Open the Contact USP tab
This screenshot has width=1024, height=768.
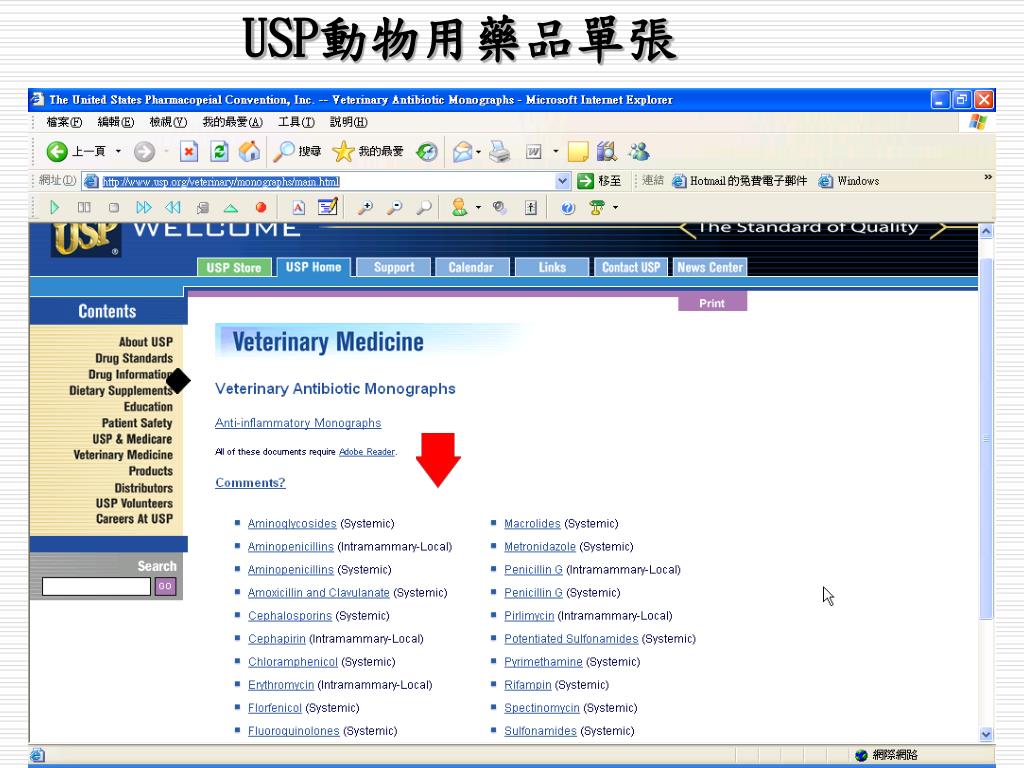[631, 267]
